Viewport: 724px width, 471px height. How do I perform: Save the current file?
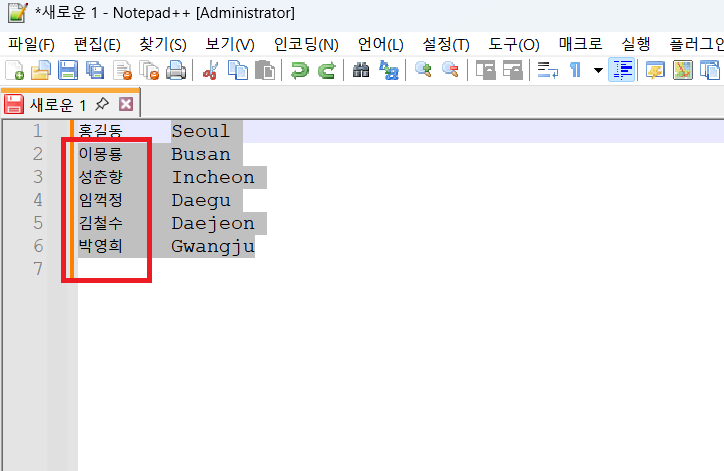coord(67,71)
